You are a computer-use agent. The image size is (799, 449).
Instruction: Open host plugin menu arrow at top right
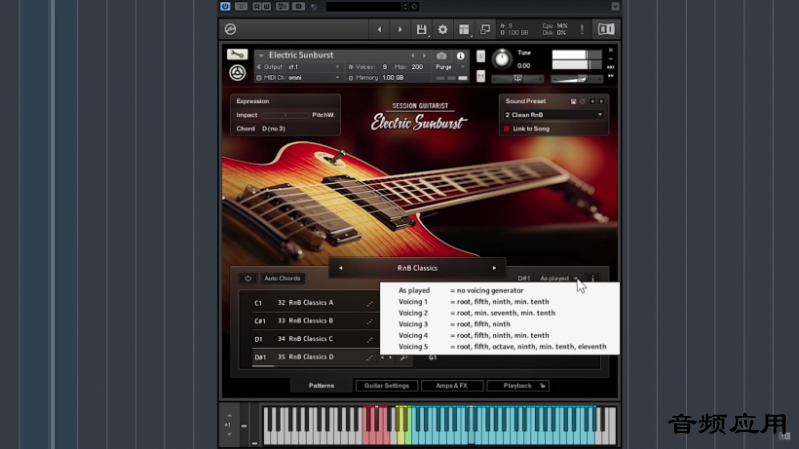[x=615, y=7]
